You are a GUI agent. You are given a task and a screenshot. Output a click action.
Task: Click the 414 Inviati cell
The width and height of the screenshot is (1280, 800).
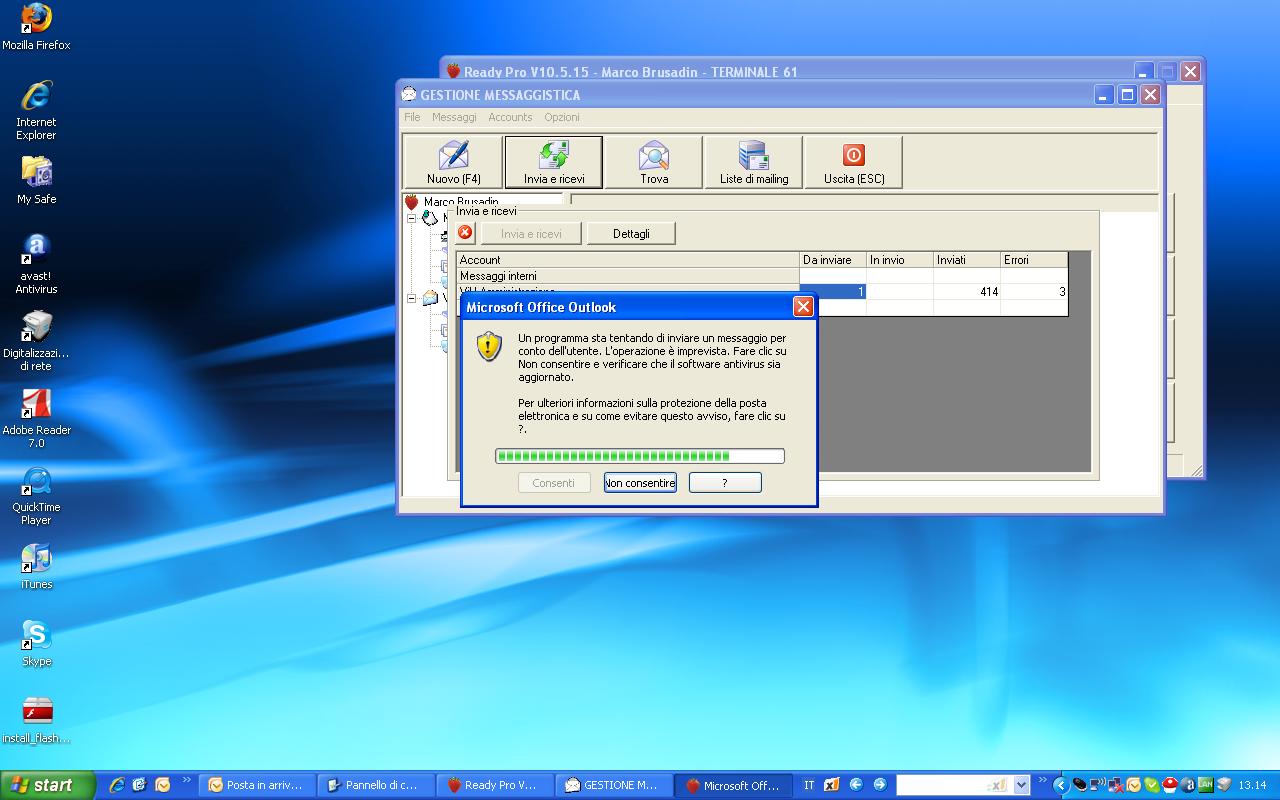[x=967, y=292]
